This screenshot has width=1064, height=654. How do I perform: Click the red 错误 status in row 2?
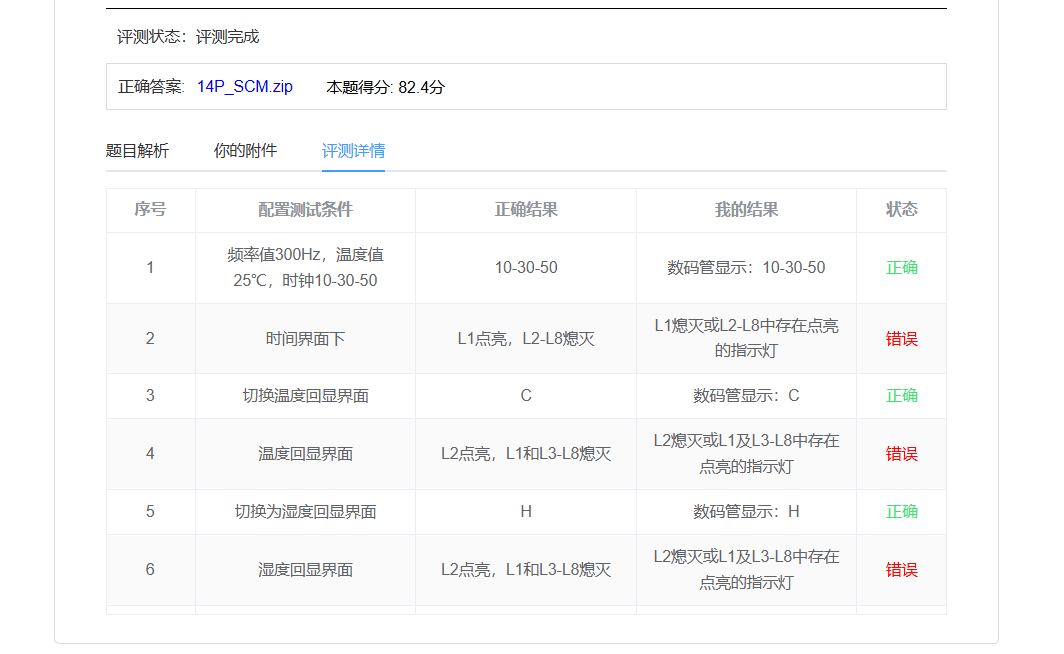coord(901,339)
